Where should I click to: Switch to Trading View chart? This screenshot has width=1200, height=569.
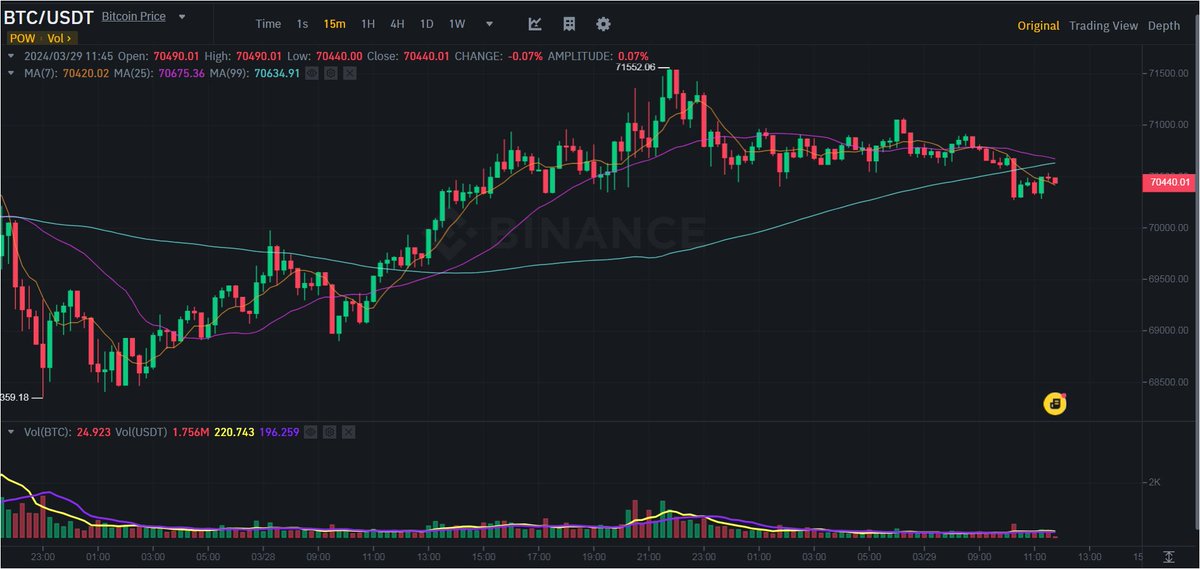[1103, 26]
